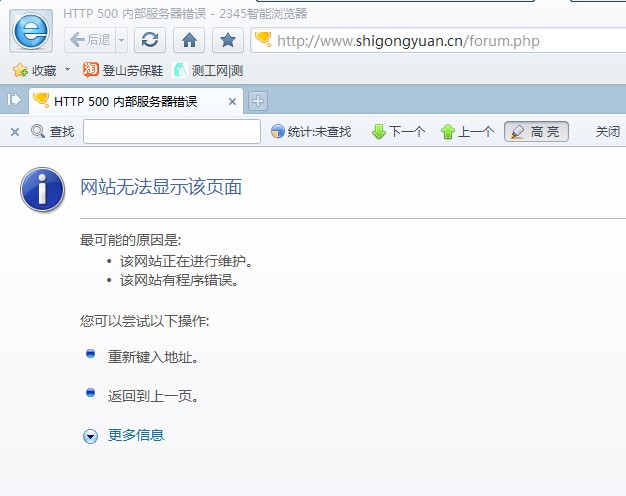This screenshot has height=496, width=626.
Task: Open the 测工网|测 bookmark
Action: [208, 70]
